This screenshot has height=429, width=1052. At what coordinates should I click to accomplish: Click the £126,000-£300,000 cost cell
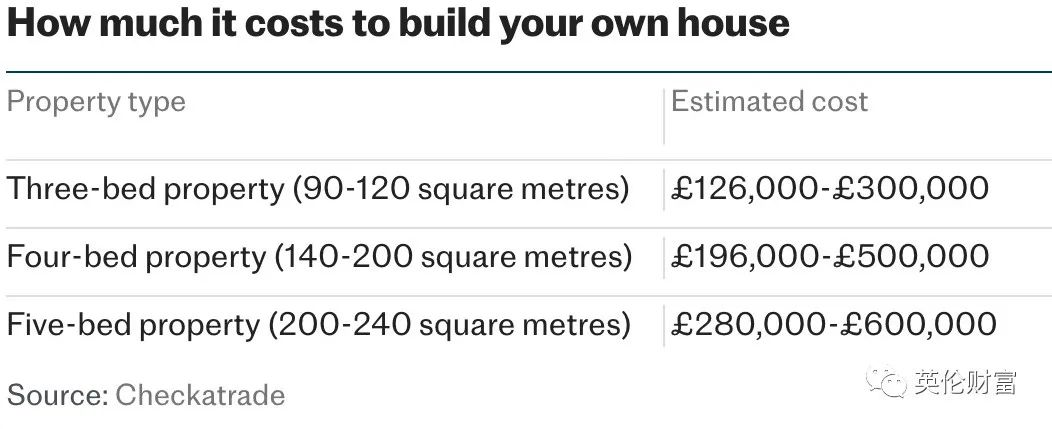[x=829, y=188]
